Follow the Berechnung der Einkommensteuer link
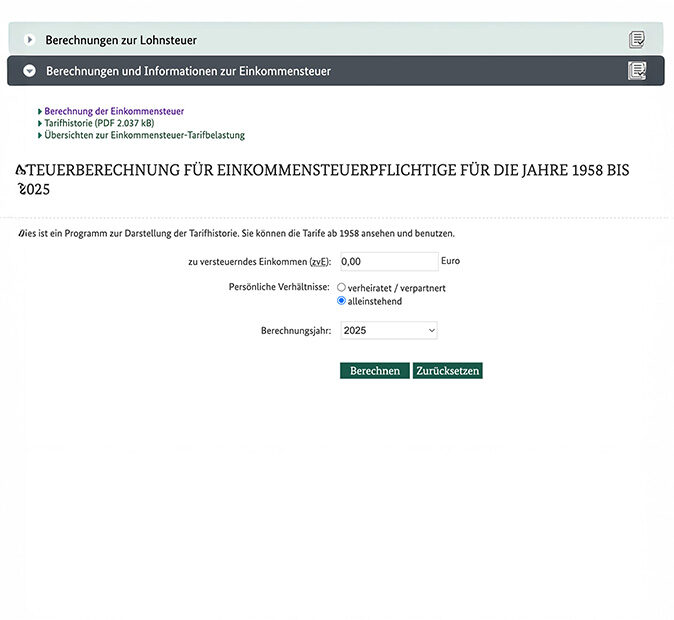This screenshot has height=620, width=674. pos(114,111)
